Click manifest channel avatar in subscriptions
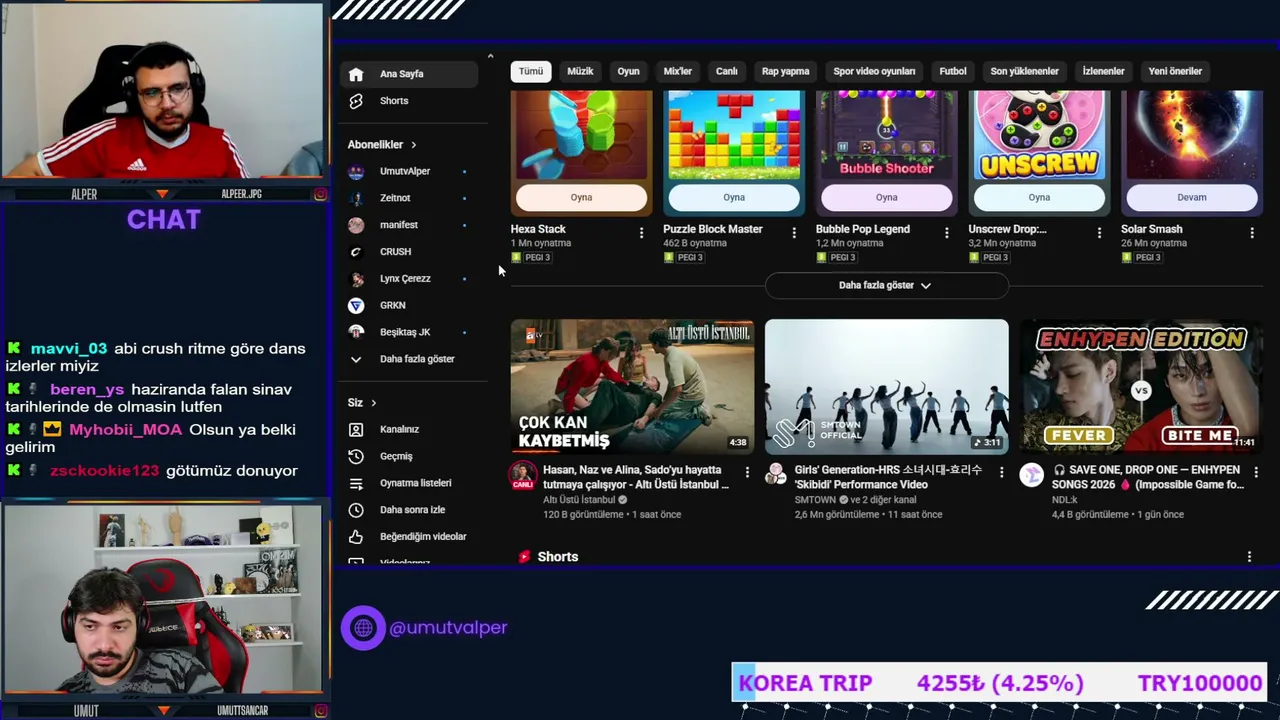This screenshot has width=1280, height=720. coord(356,225)
